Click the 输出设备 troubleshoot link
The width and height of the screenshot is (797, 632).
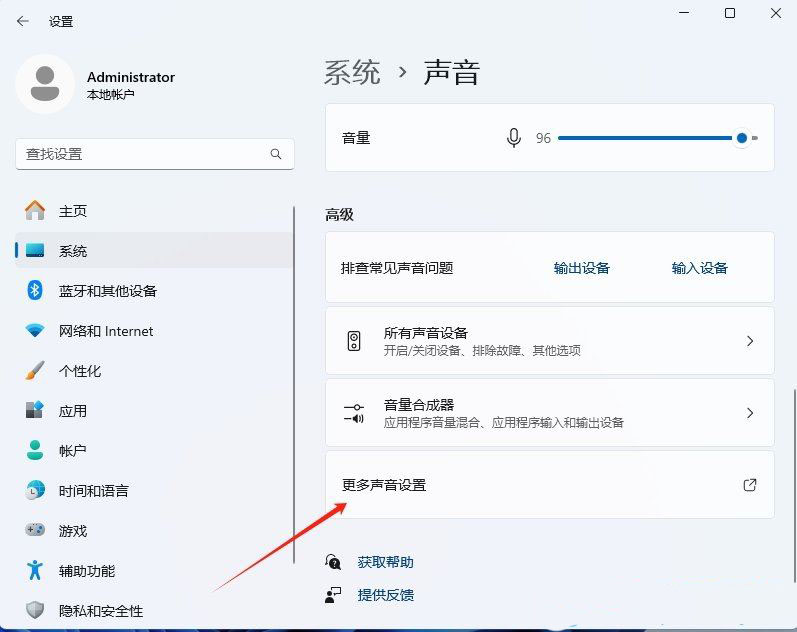[582, 268]
